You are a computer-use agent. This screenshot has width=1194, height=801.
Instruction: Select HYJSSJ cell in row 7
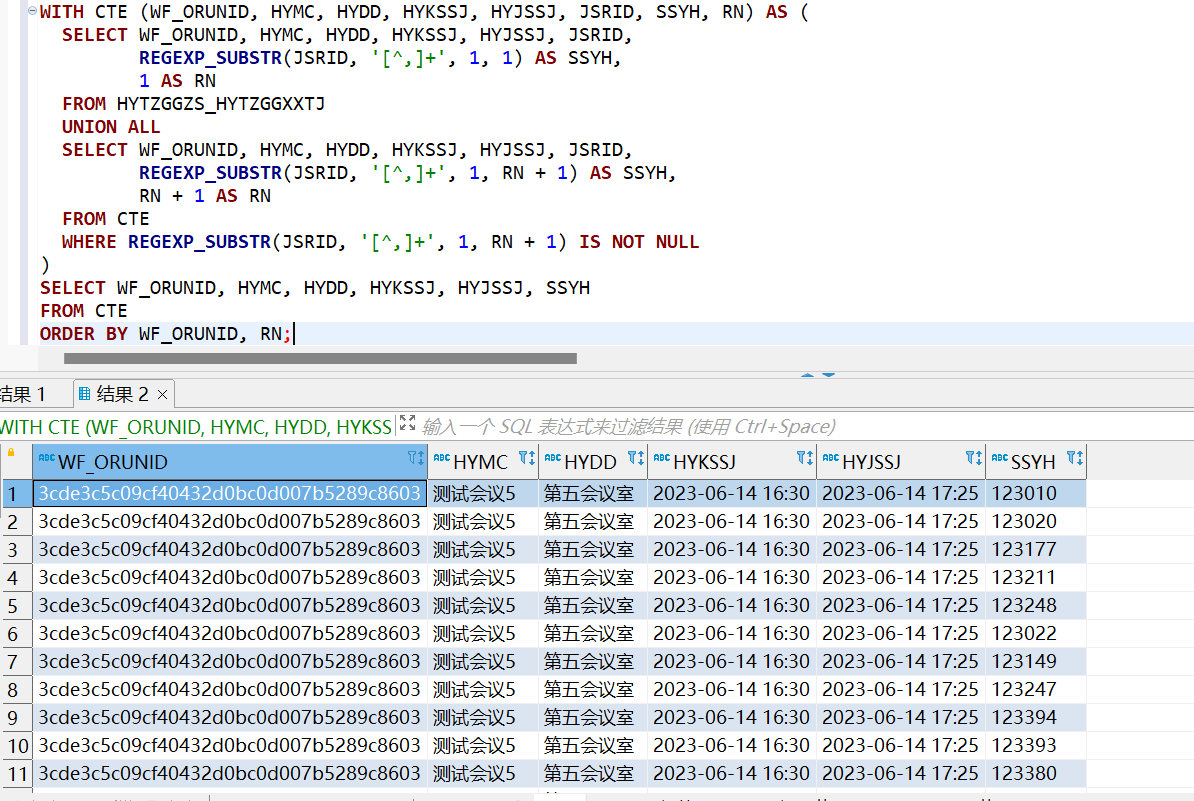pos(901,662)
